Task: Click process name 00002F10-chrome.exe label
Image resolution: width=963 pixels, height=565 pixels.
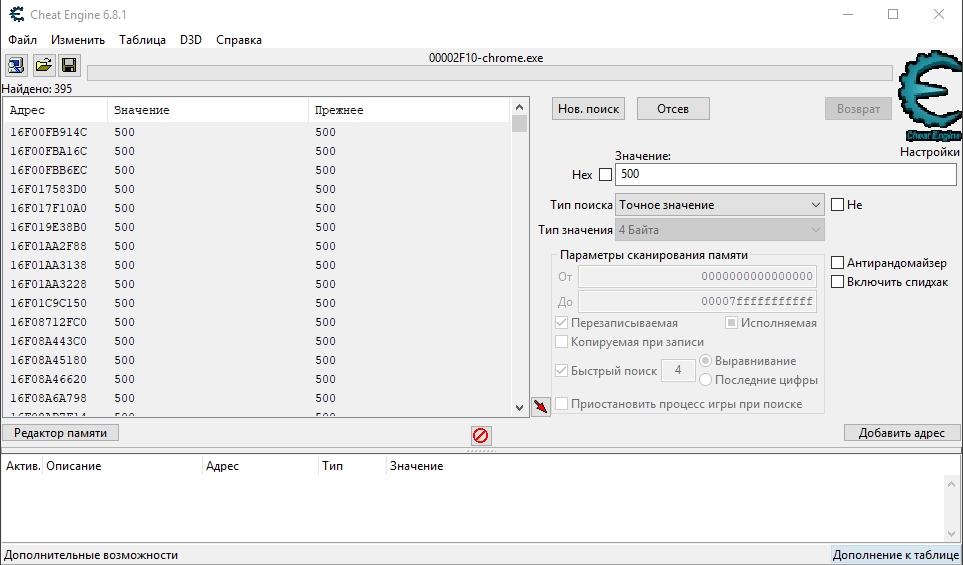Action: 486,58
